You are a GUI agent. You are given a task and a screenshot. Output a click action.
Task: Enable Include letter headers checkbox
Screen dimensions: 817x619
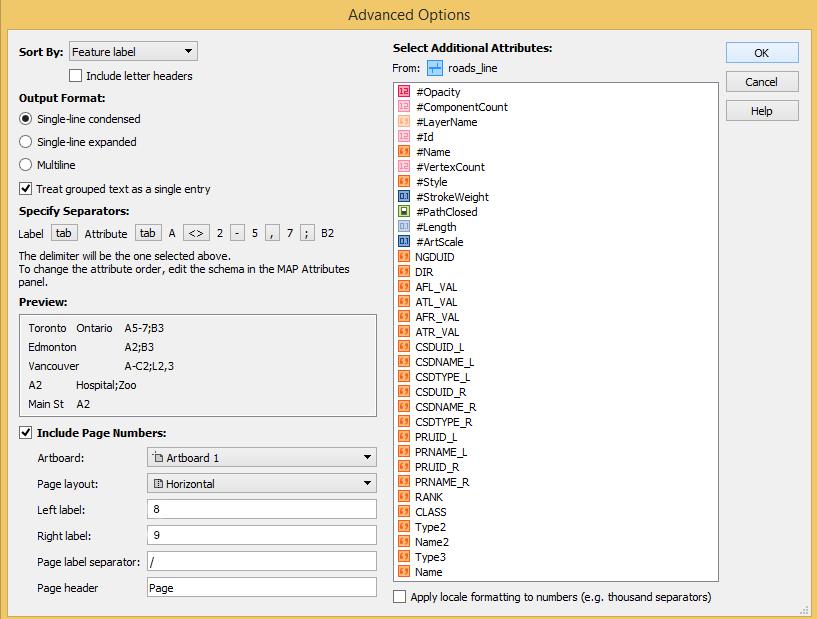pyautogui.click(x=76, y=76)
